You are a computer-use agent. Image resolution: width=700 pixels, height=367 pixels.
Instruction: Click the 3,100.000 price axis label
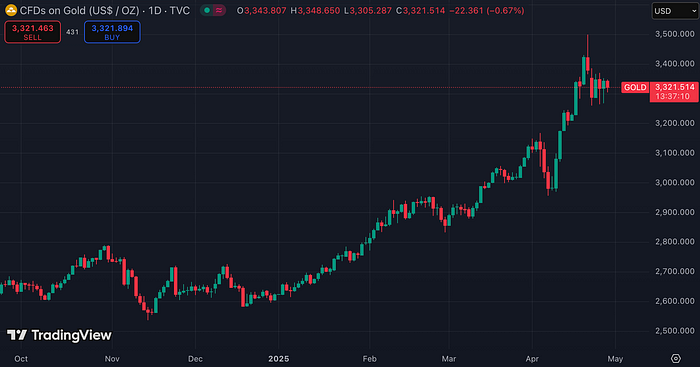(675, 153)
